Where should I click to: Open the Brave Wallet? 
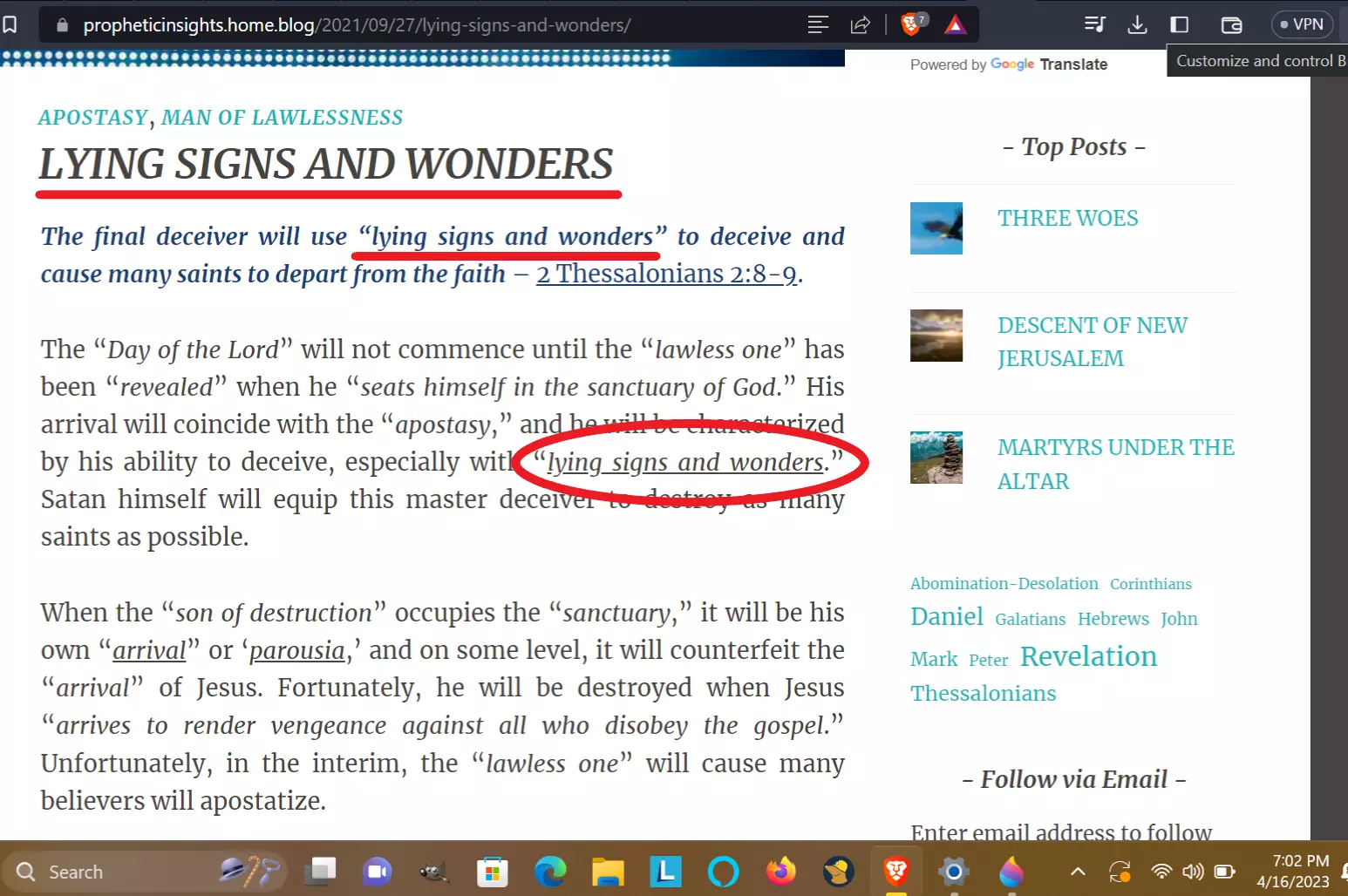tap(1231, 24)
